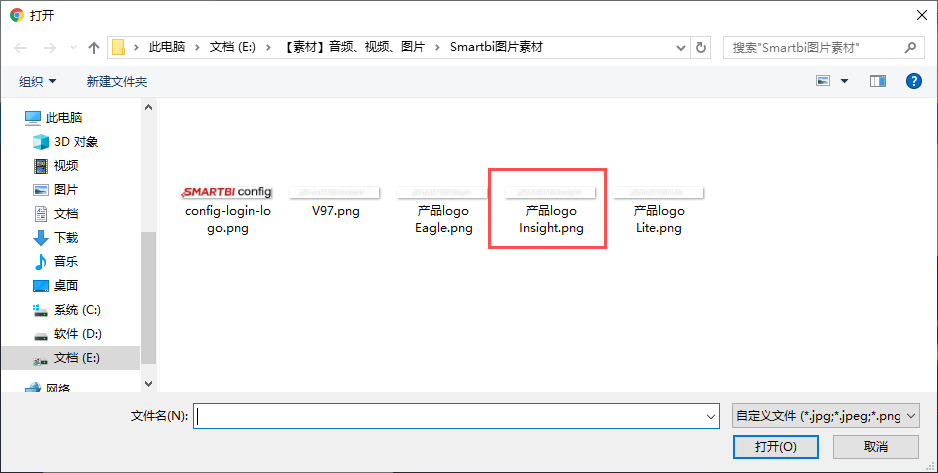Expand the 文件名 combo box dropdown

click(711, 416)
